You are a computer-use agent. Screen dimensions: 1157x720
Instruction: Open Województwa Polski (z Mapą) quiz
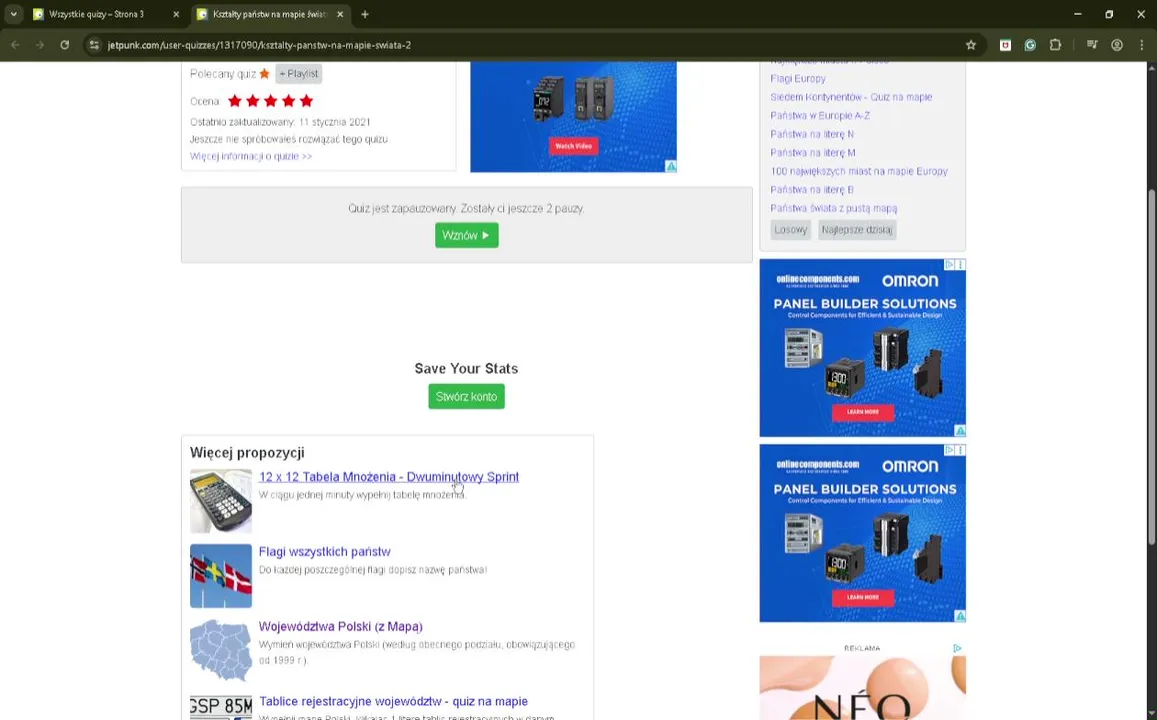coord(341,626)
